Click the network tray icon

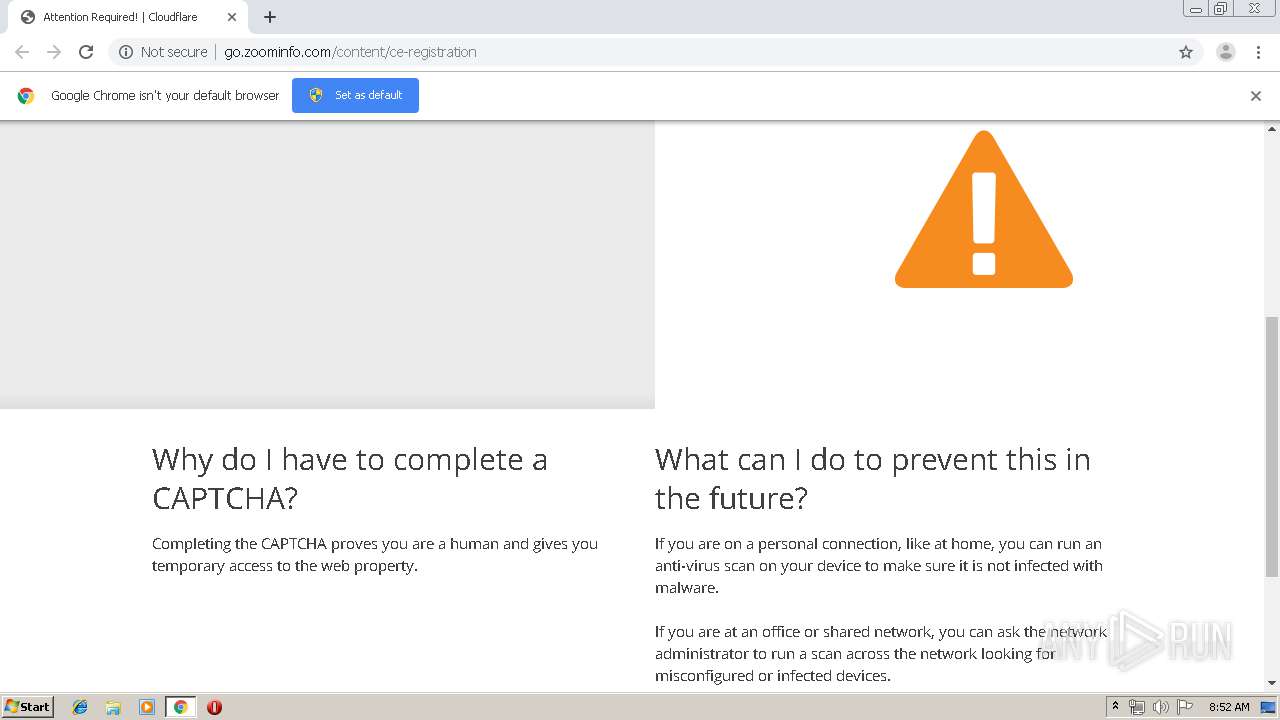click(x=1137, y=707)
